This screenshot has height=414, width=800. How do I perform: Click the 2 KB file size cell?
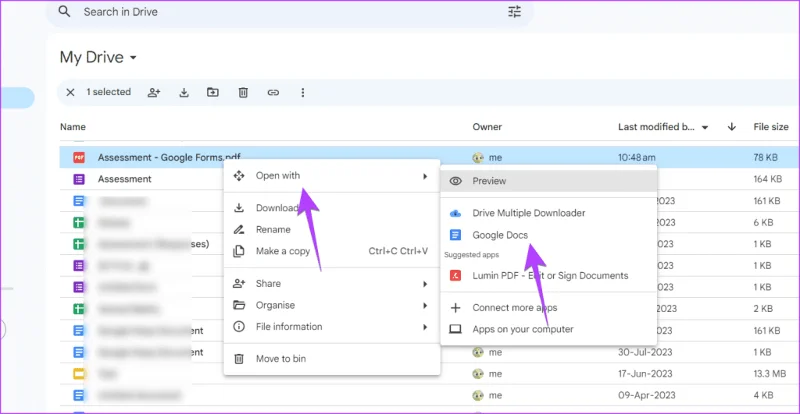763,308
